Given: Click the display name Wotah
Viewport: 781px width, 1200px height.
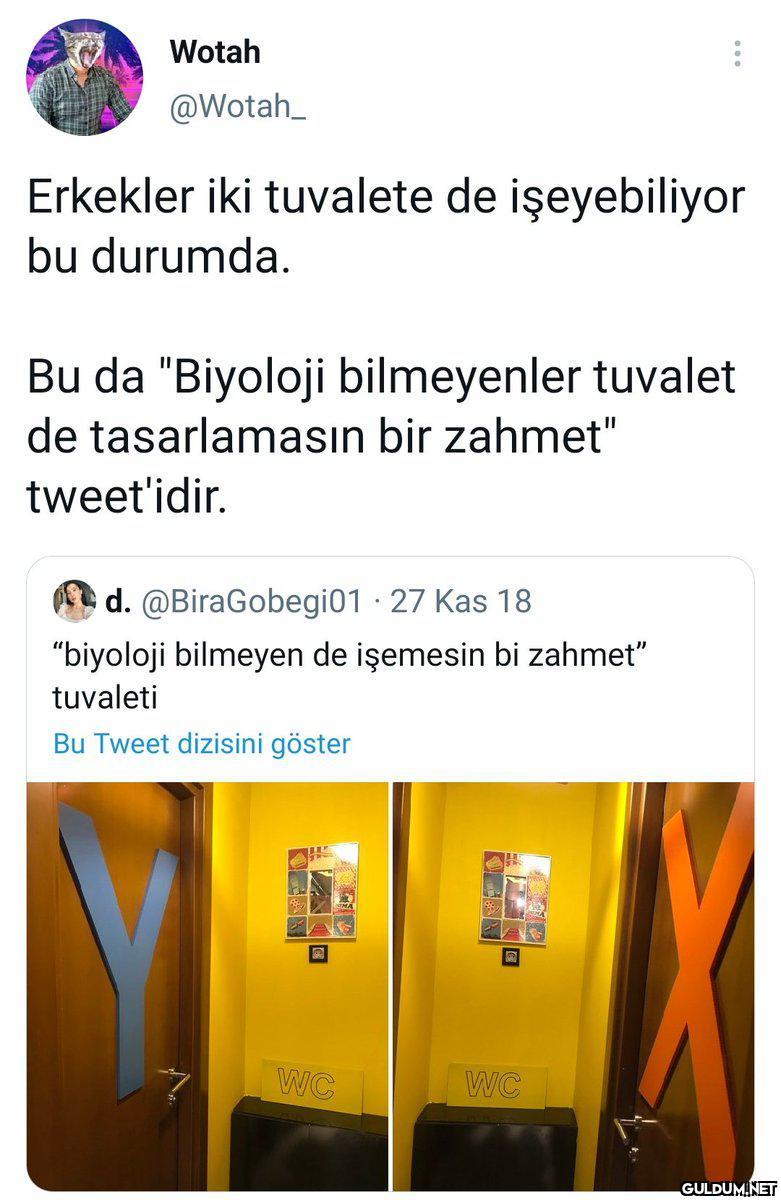Looking at the screenshot, I should pyautogui.click(x=215, y=51).
